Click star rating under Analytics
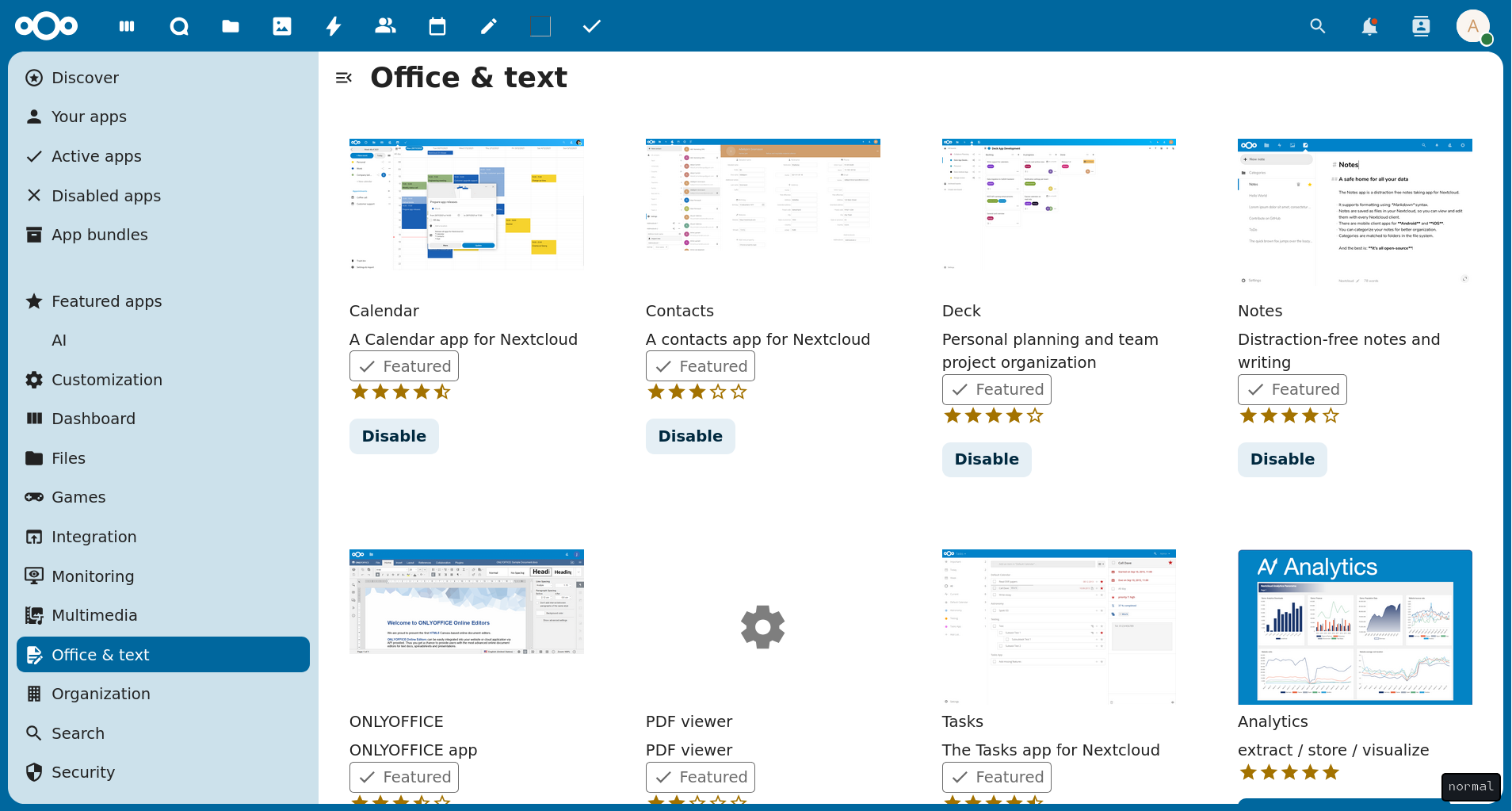 pos(1289,772)
